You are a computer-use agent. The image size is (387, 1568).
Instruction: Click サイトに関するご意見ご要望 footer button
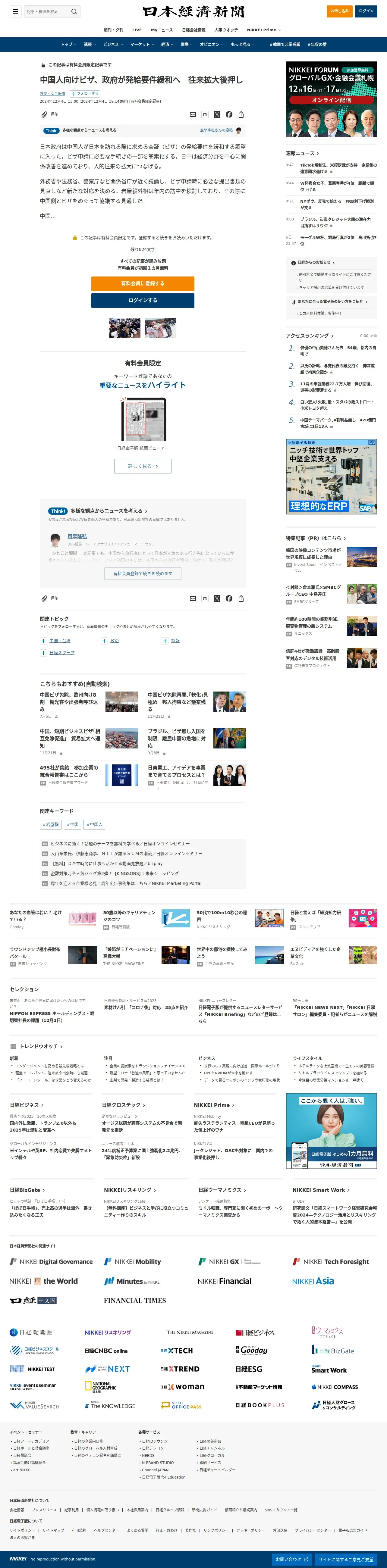[346, 1560]
